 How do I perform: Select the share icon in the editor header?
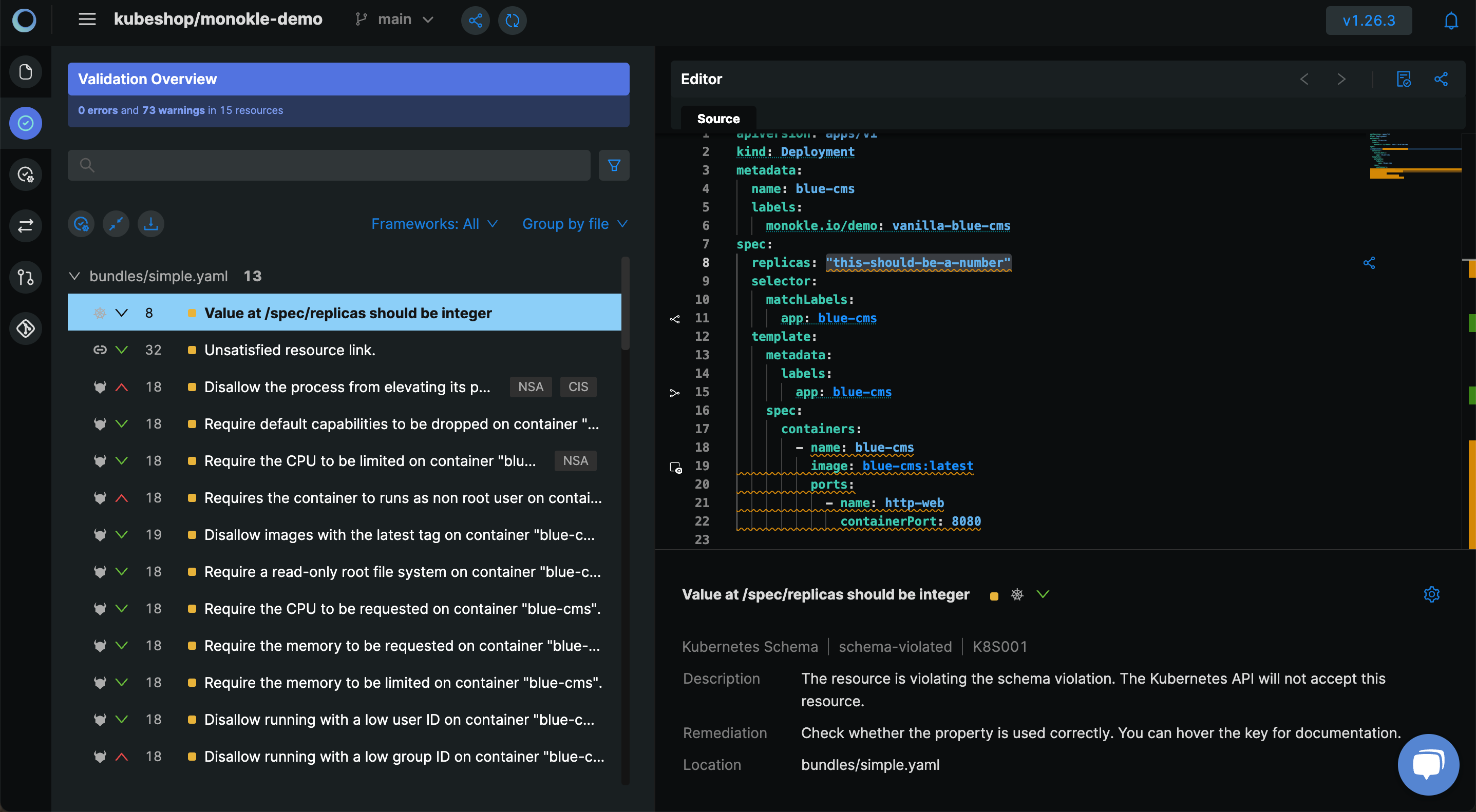click(x=1441, y=77)
